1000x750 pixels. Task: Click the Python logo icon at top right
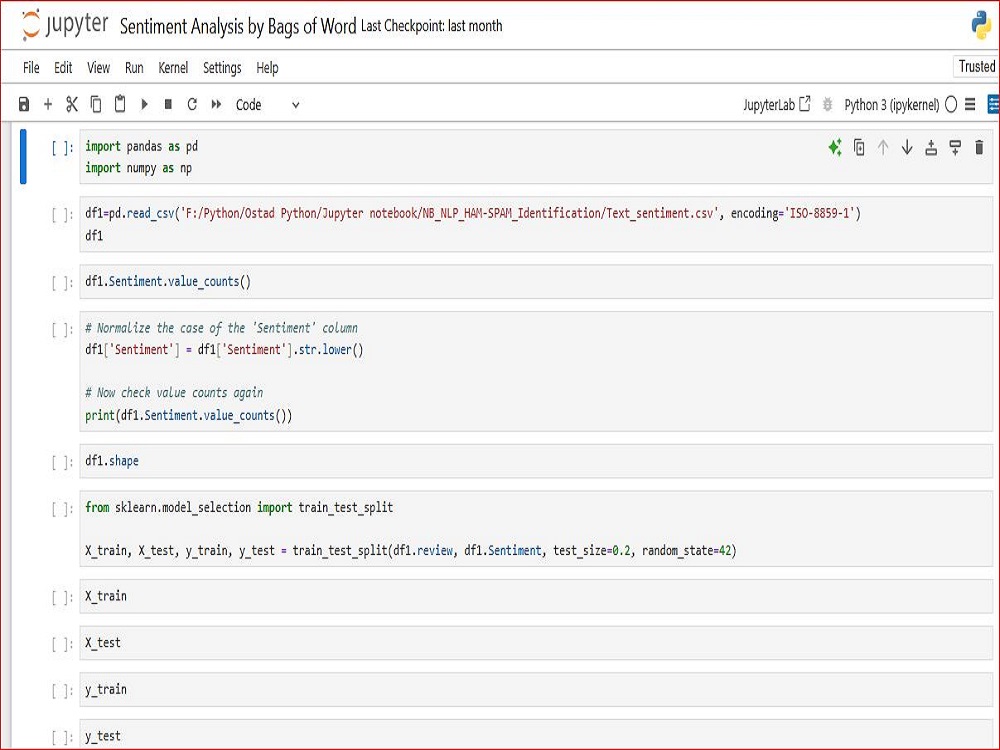tap(982, 26)
